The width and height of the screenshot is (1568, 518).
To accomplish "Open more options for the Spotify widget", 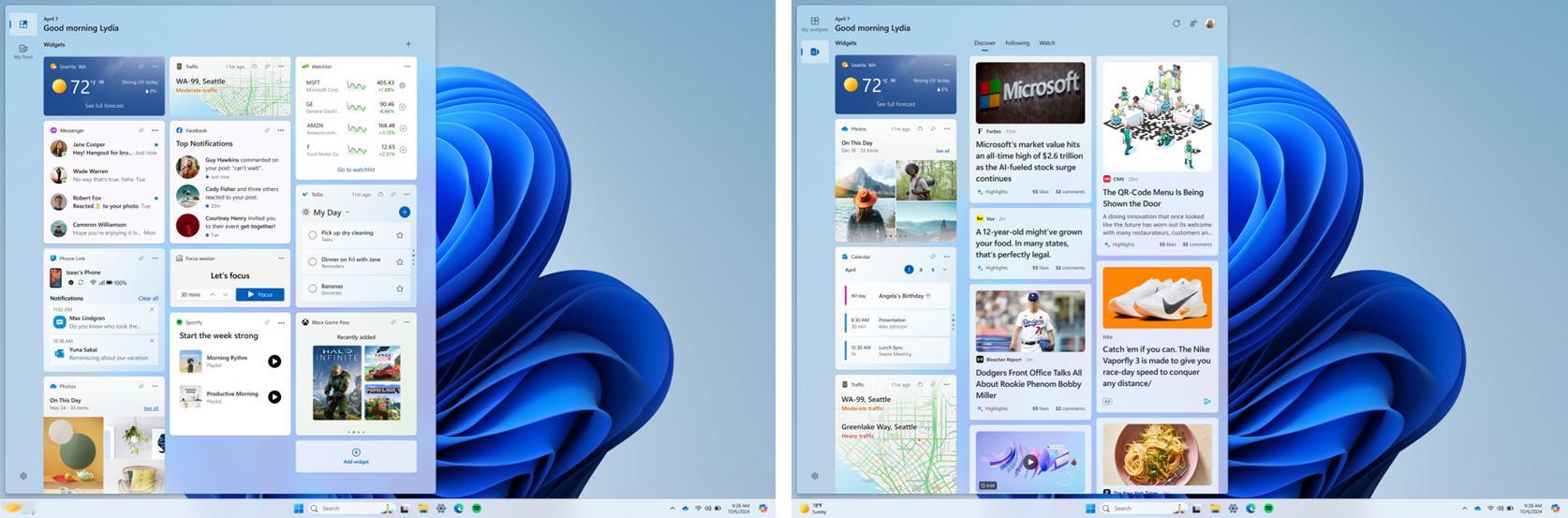I will tap(281, 322).
